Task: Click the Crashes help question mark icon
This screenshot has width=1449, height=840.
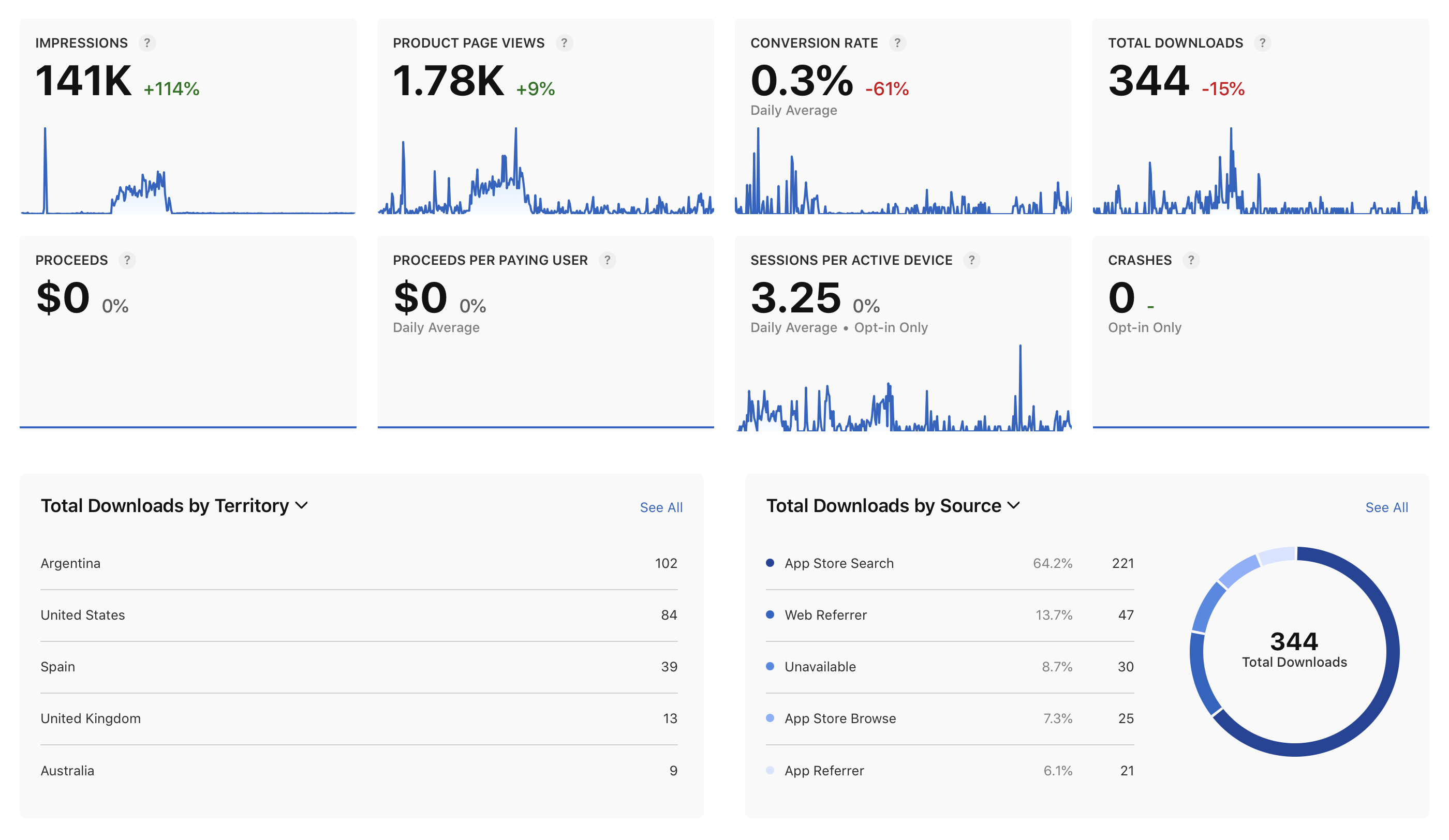Action: click(x=1191, y=260)
